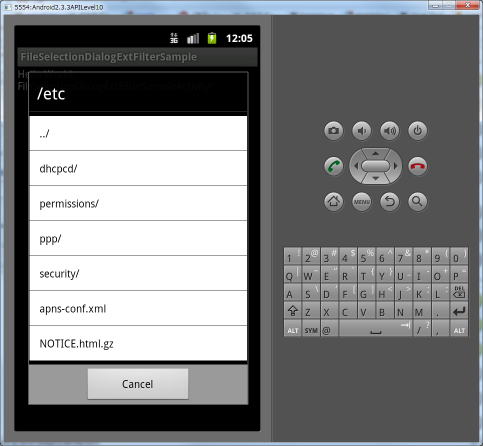The image size is (483, 446).
Task: Click the emulator camera button
Action: coord(333,131)
